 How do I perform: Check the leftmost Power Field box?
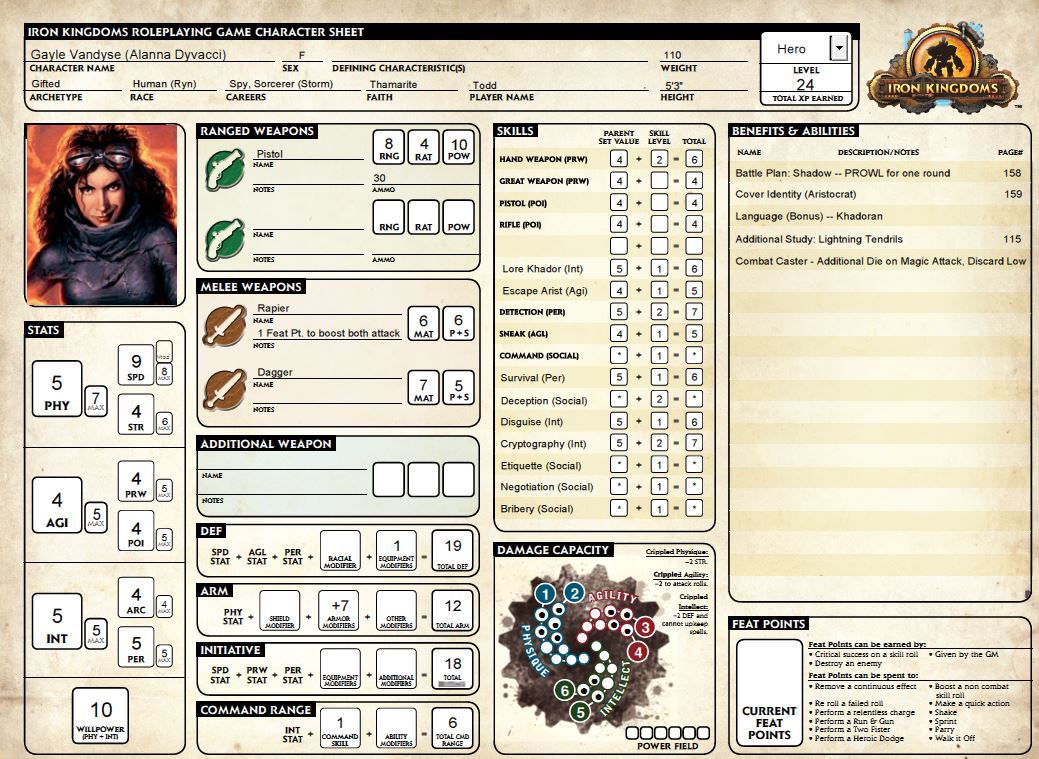coord(632,732)
